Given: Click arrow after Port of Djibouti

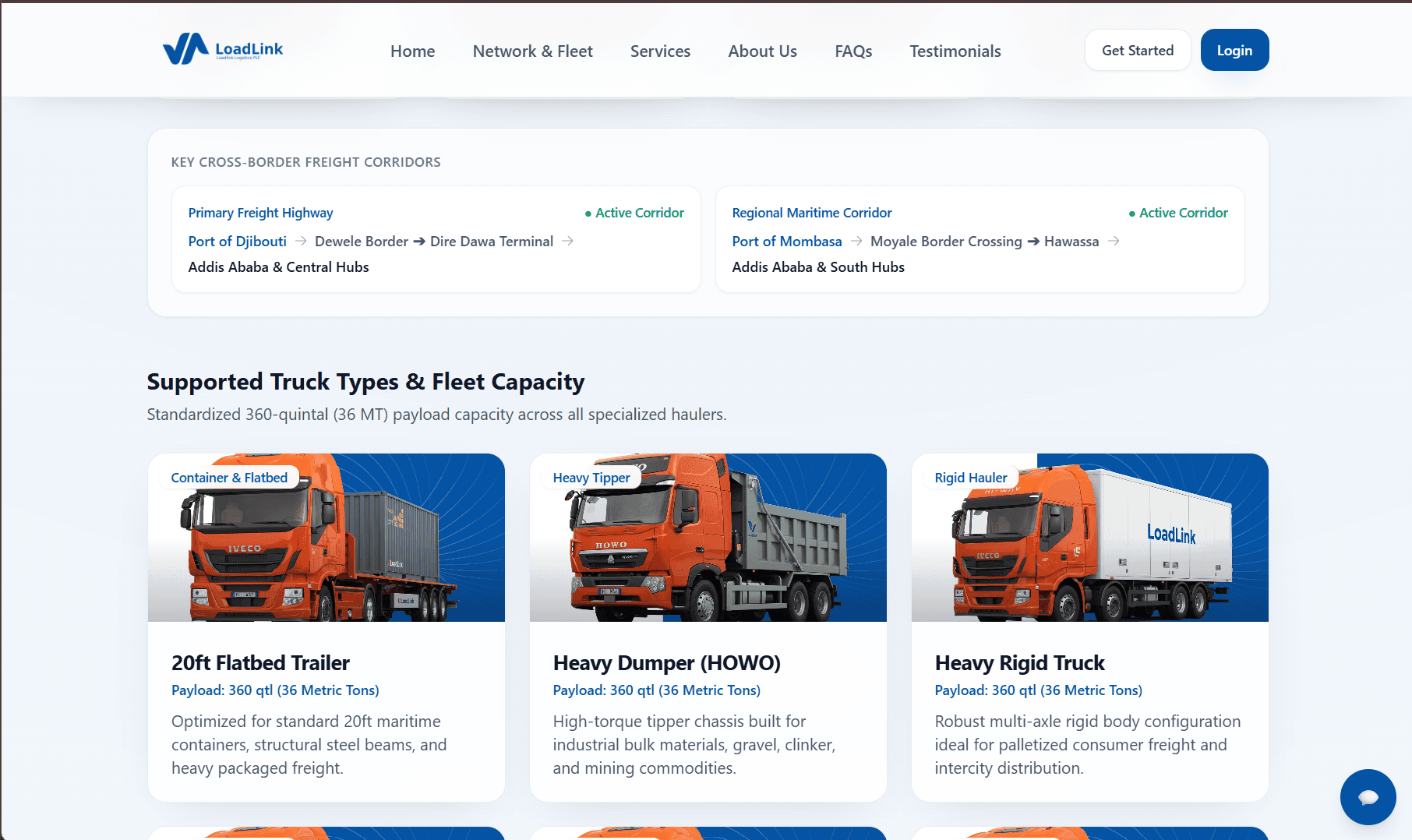Looking at the screenshot, I should click(301, 241).
